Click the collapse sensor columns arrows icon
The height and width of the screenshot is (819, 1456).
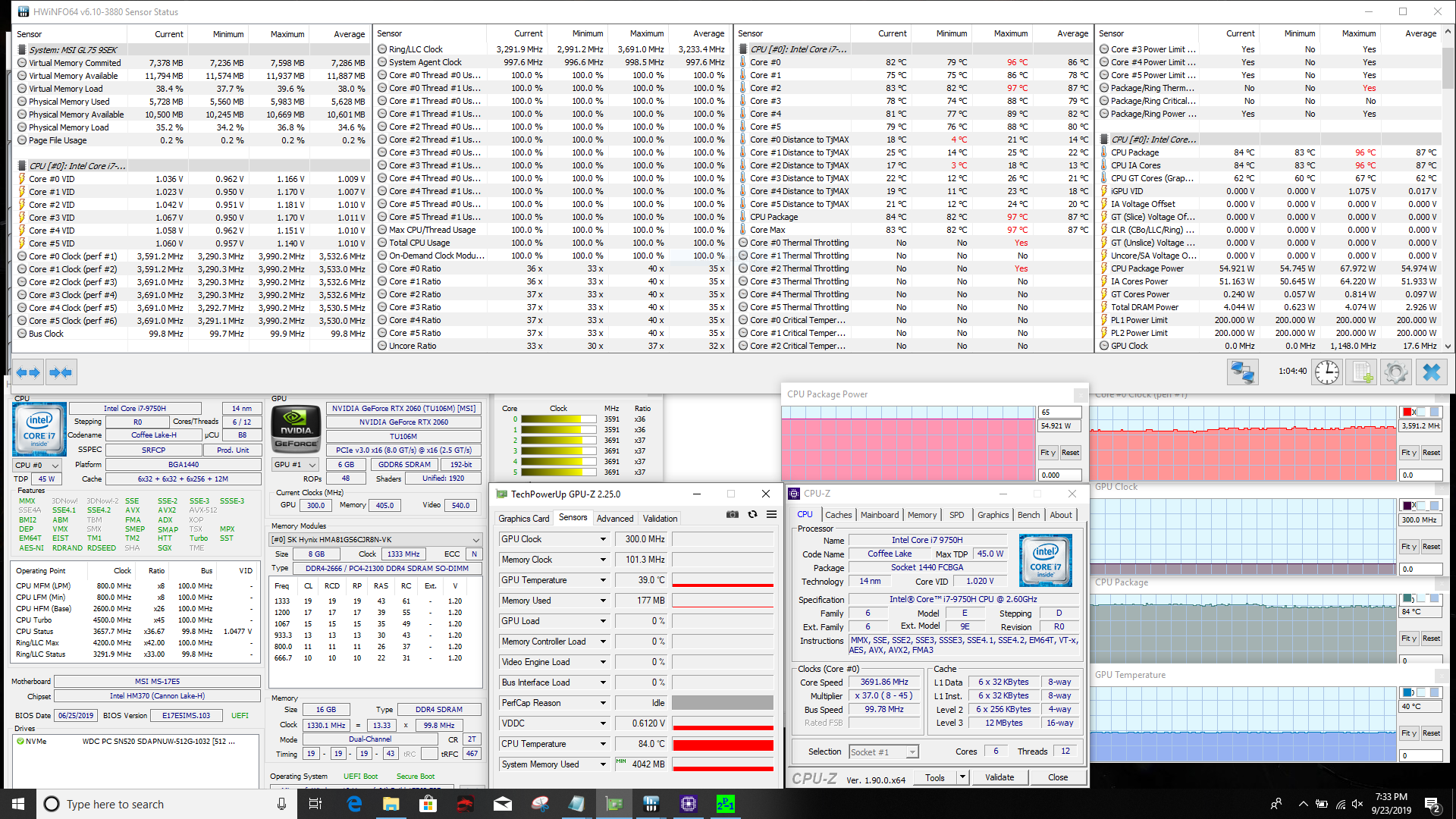pos(60,372)
